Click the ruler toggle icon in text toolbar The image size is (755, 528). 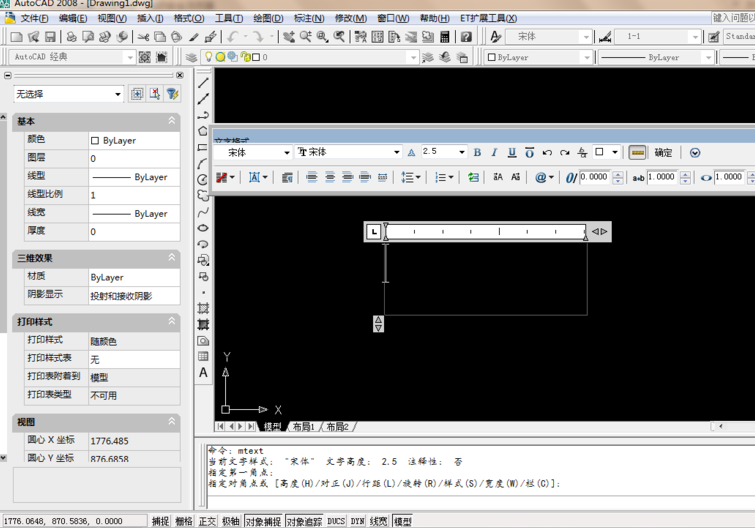tap(637, 153)
